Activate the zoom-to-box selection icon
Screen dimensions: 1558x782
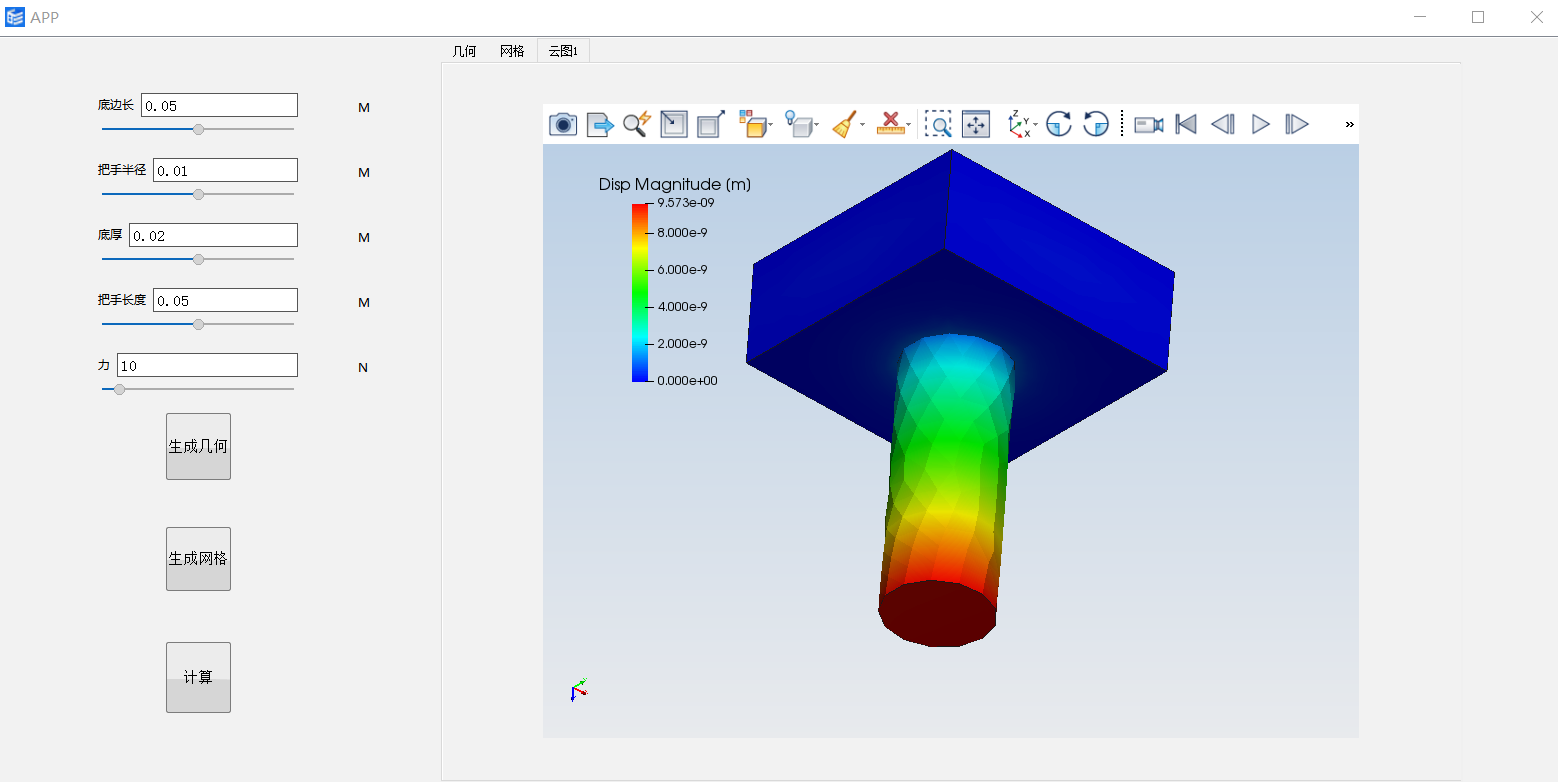point(938,124)
